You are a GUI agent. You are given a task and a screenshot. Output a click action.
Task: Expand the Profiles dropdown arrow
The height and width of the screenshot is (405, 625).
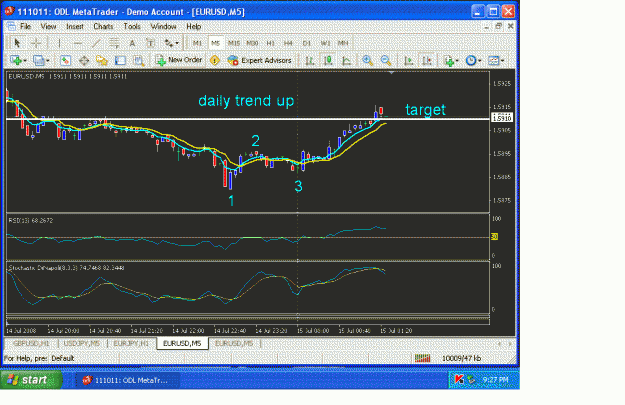coord(47,61)
